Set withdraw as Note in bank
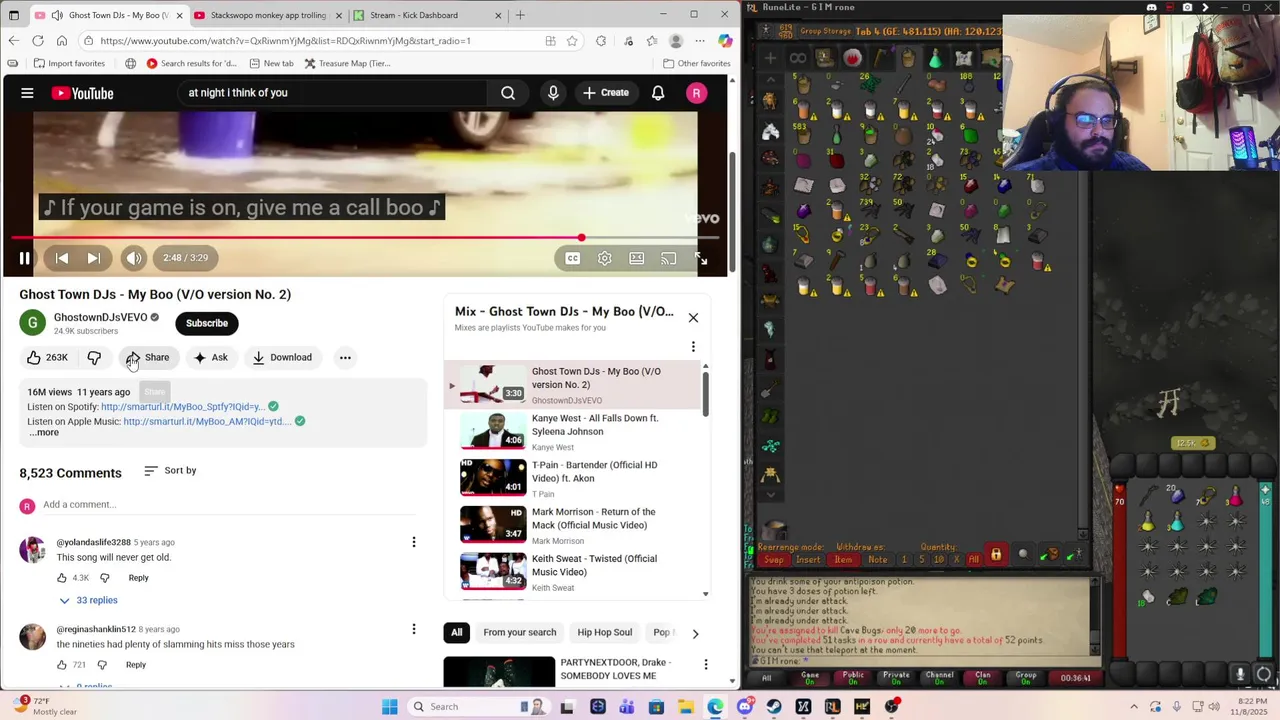Screen dimensions: 1280x720 [x=877, y=560]
